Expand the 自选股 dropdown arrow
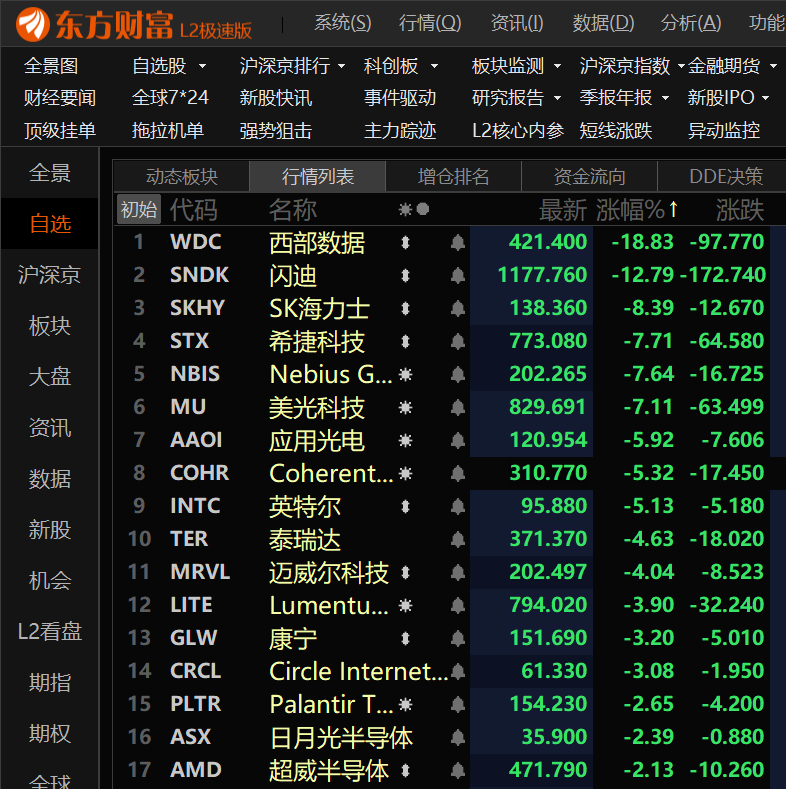Image resolution: width=786 pixels, height=789 pixels. (x=202, y=66)
